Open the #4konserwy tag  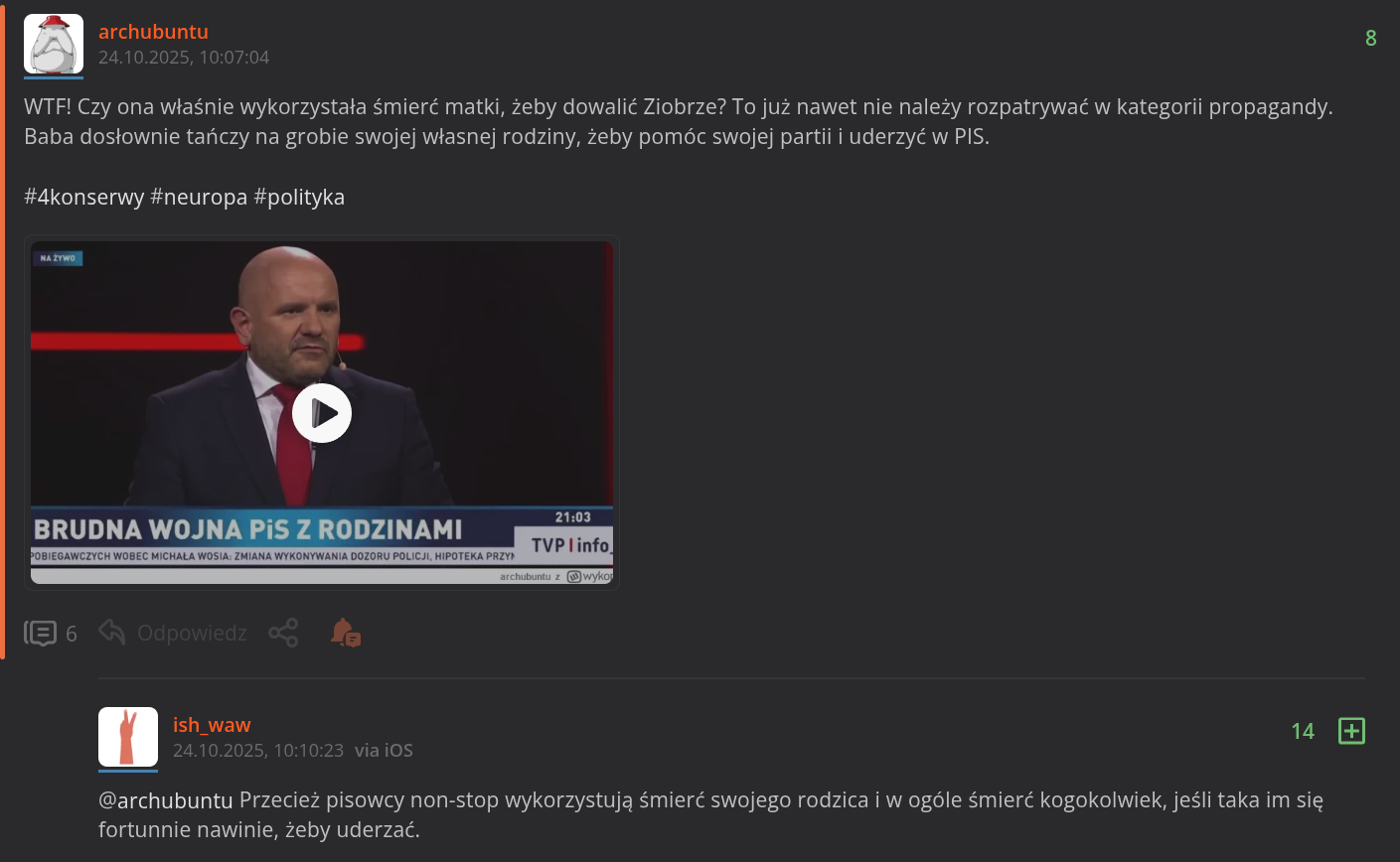tap(84, 197)
